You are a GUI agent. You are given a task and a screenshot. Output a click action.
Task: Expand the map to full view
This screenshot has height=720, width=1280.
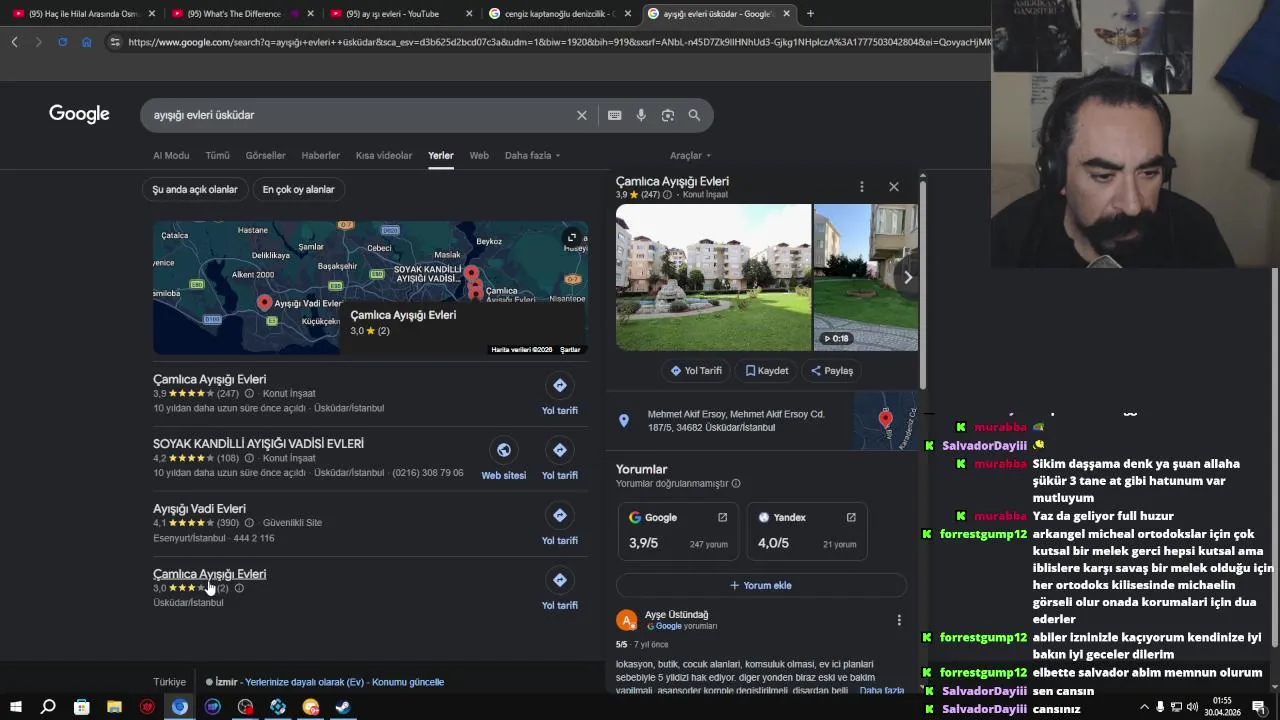tap(571, 237)
